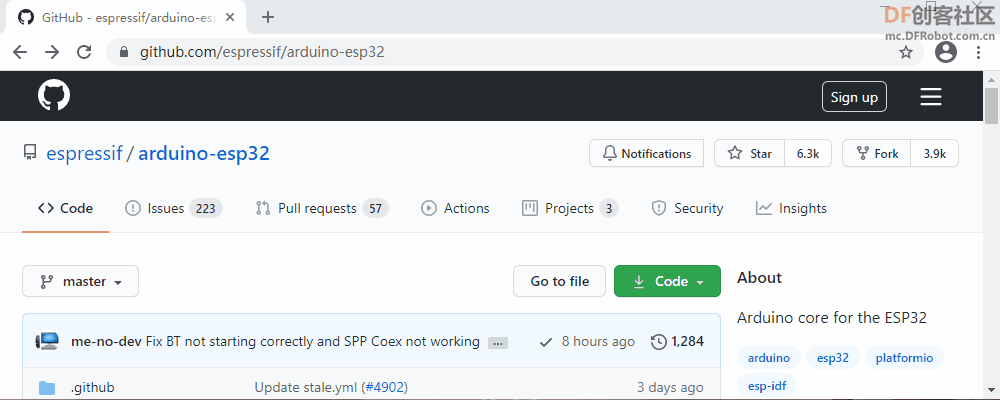Reload the page with the refresh icon

(84, 52)
